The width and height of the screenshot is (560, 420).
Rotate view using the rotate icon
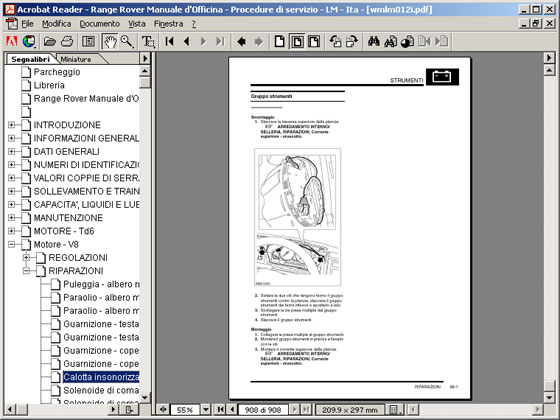click(335, 41)
